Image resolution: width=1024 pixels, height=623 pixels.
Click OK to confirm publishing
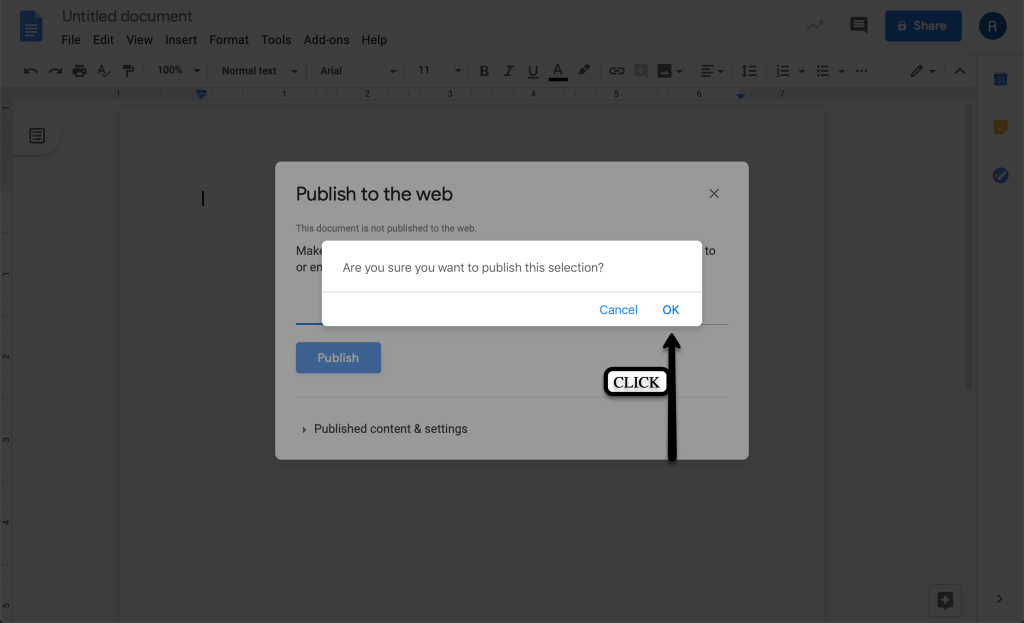(x=670, y=310)
